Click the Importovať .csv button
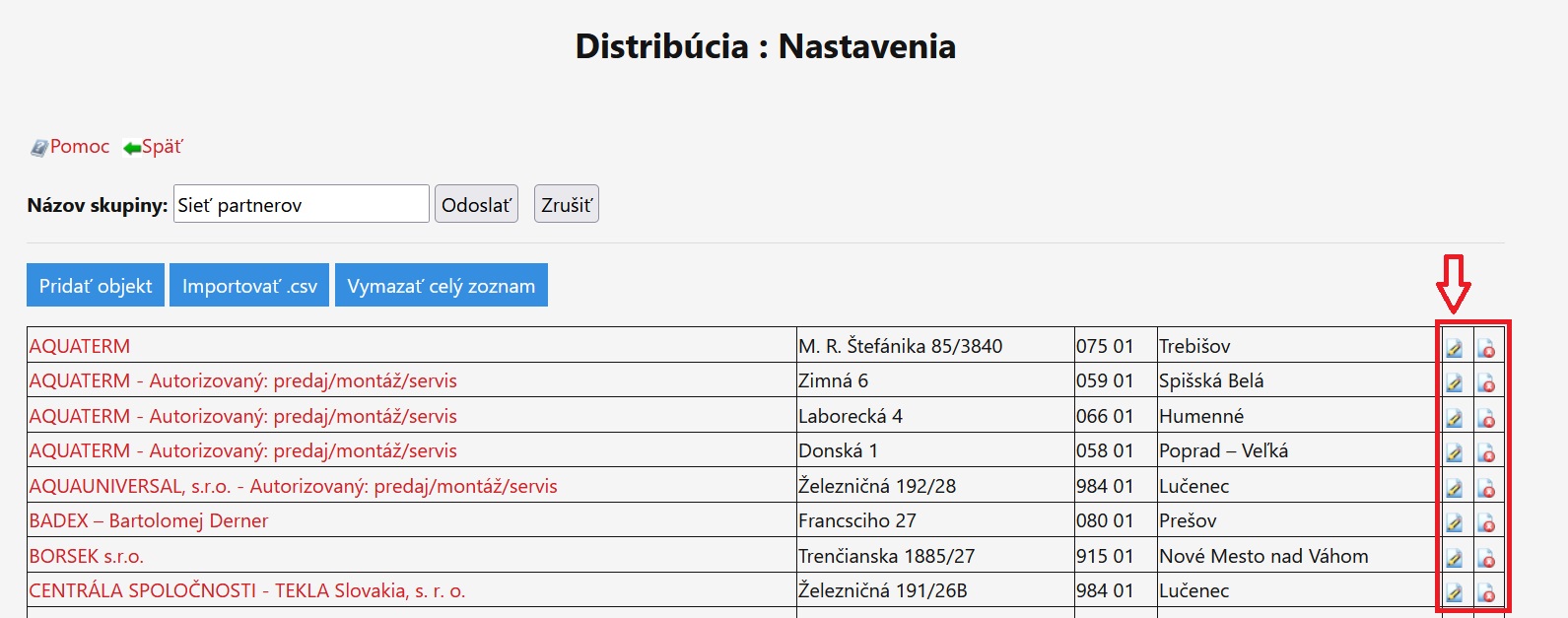 coord(249,286)
